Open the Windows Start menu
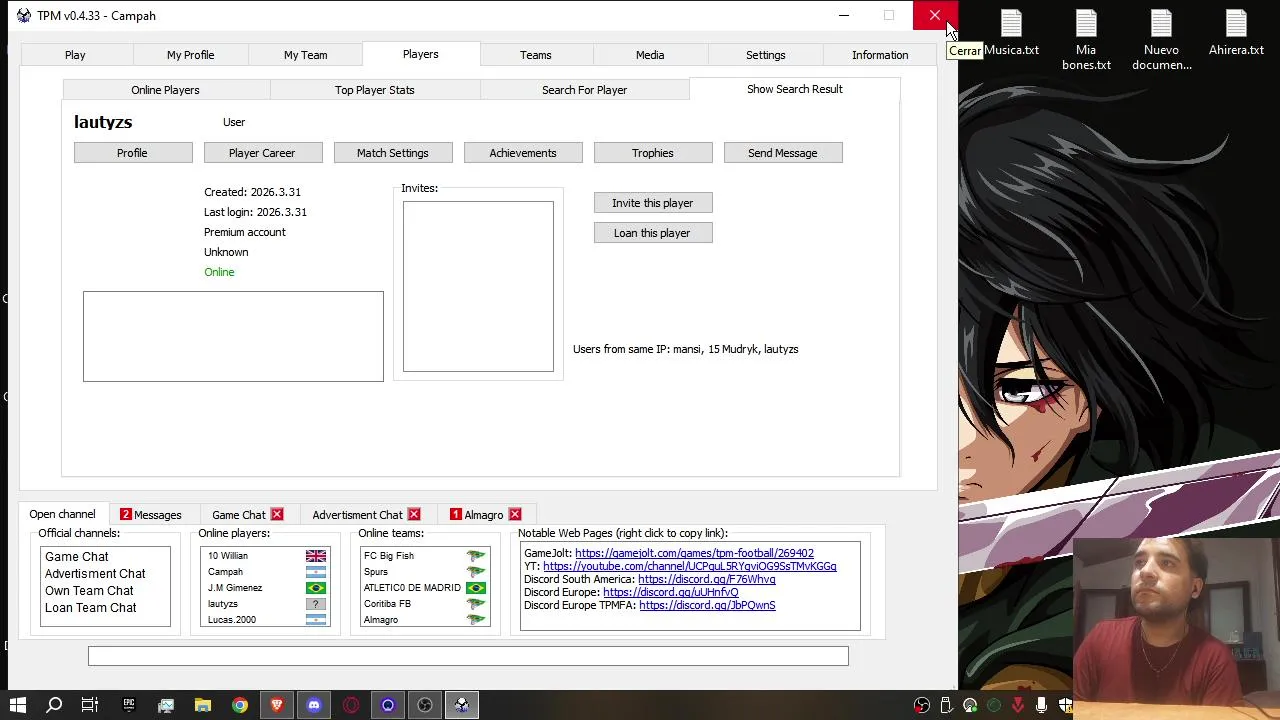This screenshot has height=720, width=1280. click(18, 705)
